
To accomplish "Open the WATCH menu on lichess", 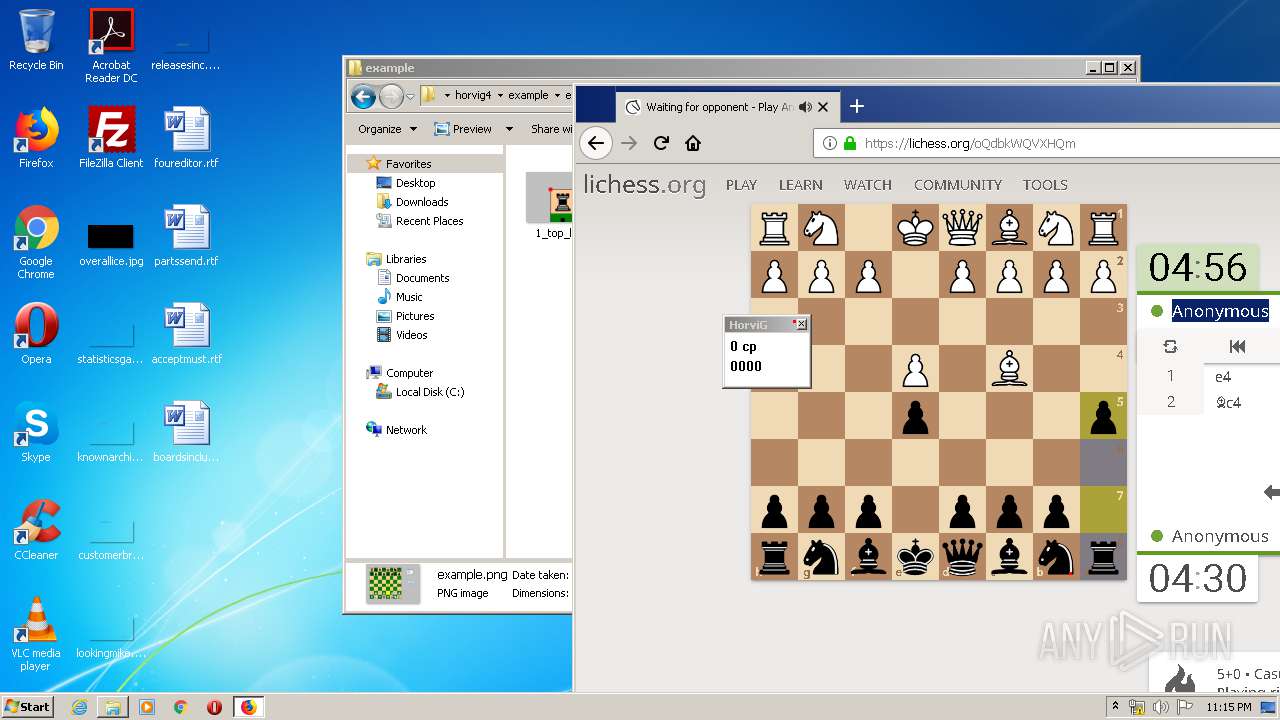I will [868, 185].
